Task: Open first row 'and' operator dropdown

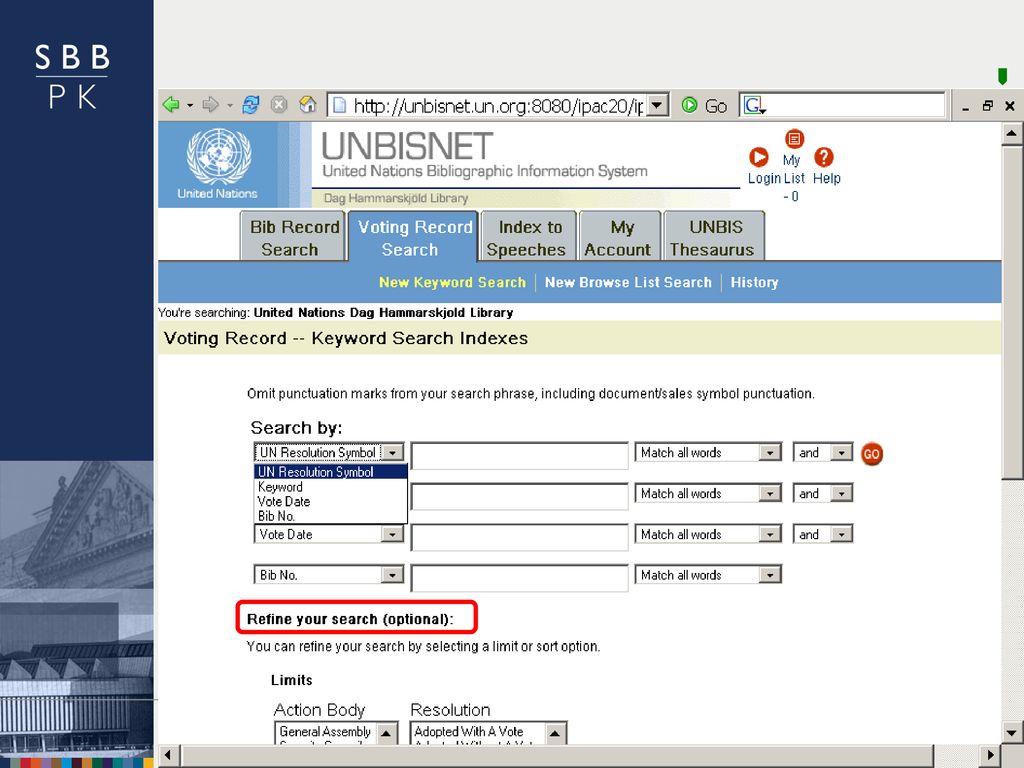Action: coord(841,453)
